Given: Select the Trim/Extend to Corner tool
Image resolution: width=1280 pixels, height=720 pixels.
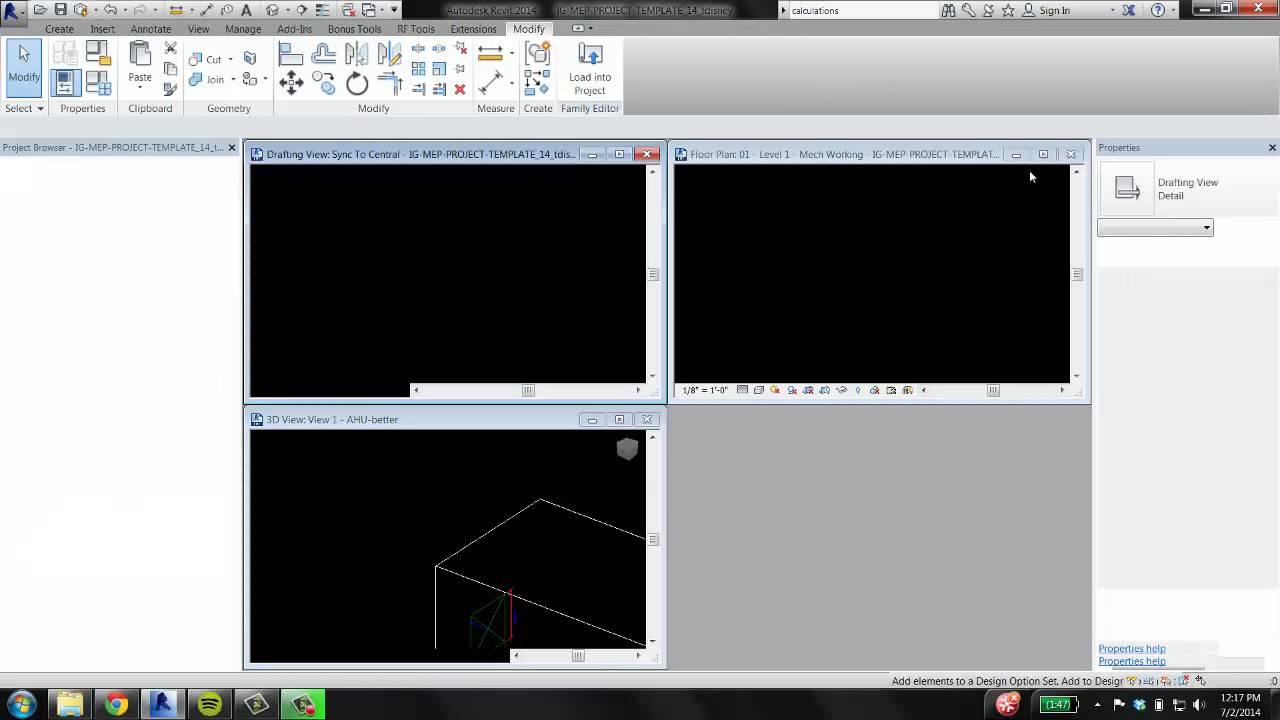Looking at the screenshot, I should tap(390, 83).
